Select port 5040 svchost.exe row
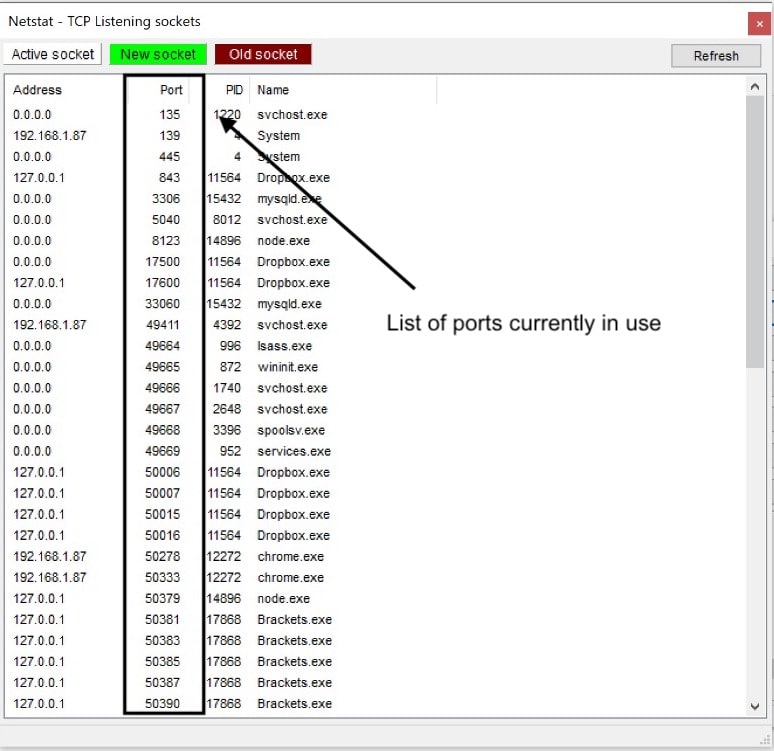Viewport: 774px width, 751px height. tap(170, 220)
